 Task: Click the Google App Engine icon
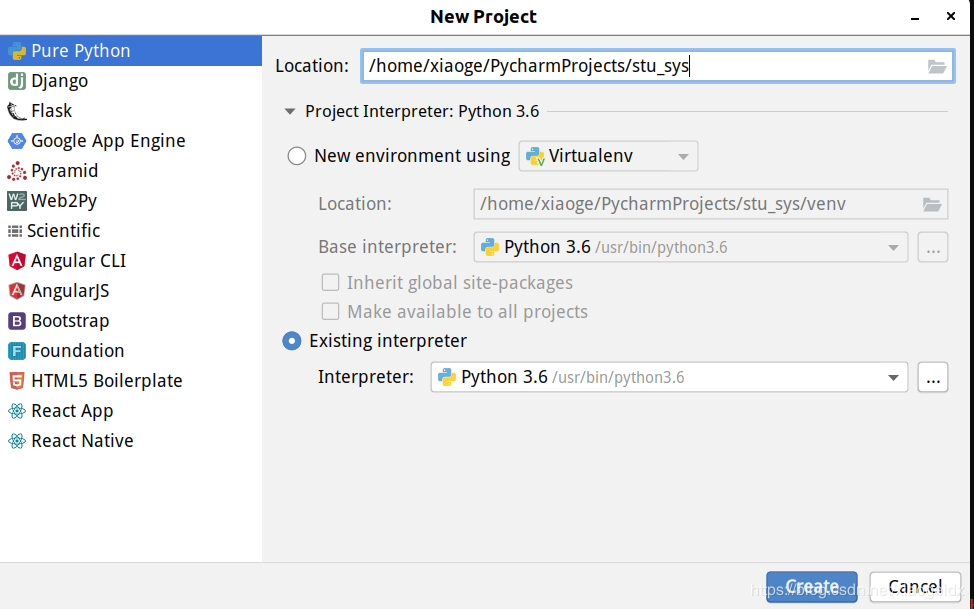coord(17,141)
